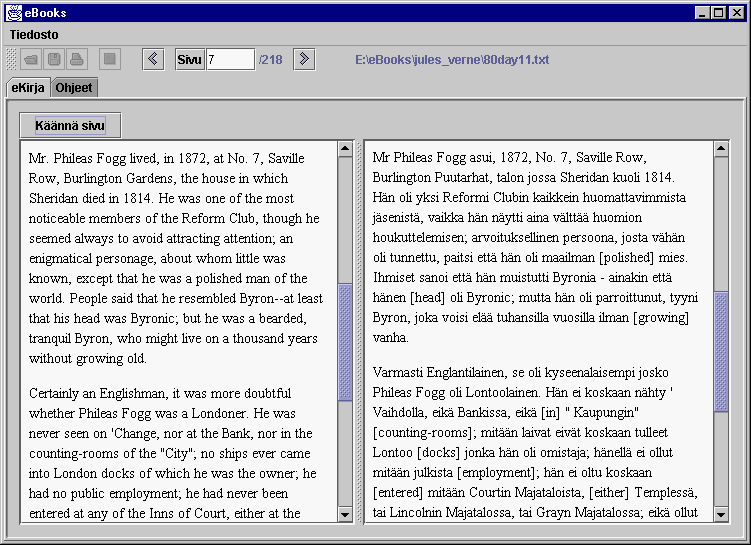
Task: Click "Certainly an Englishman" paragraph start
Action: pyautogui.click(x=97, y=394)
